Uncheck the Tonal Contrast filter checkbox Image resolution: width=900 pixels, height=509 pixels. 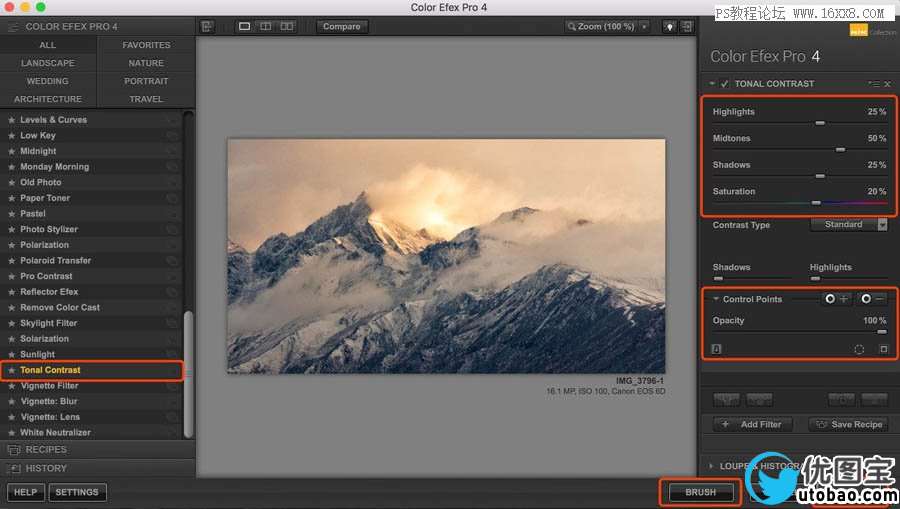click(725, 84)
